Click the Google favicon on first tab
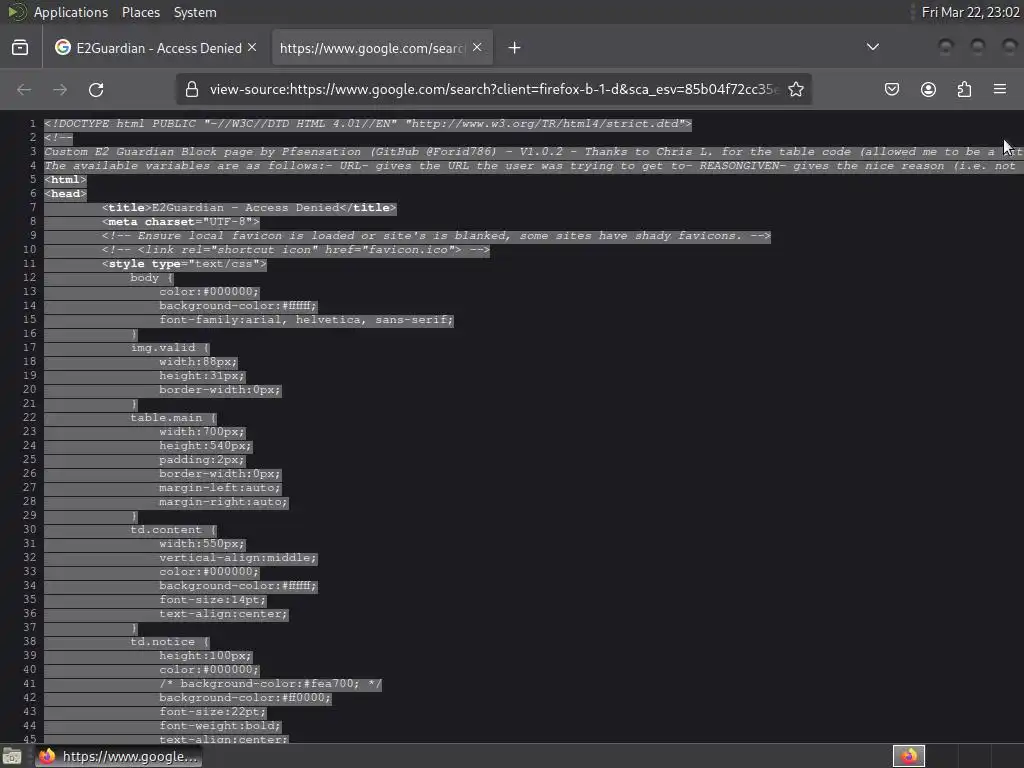 pos(63,48)
